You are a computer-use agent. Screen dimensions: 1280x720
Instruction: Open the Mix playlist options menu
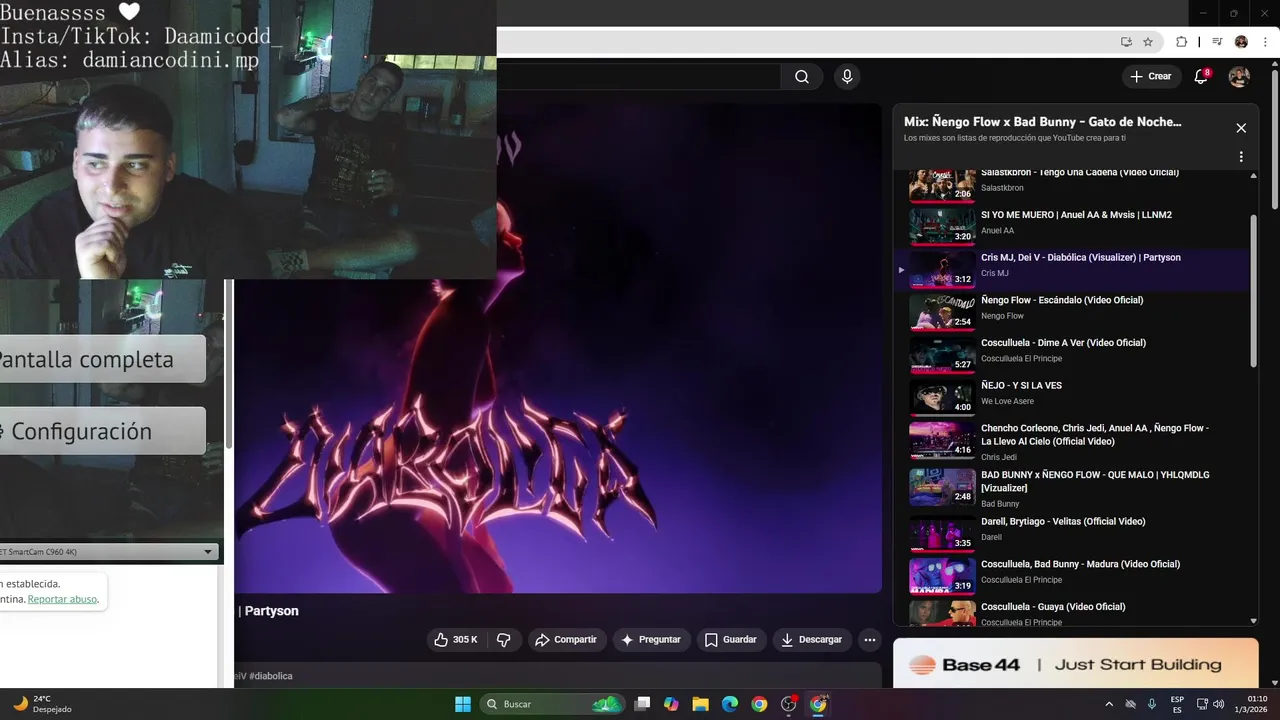(1241, 157)
